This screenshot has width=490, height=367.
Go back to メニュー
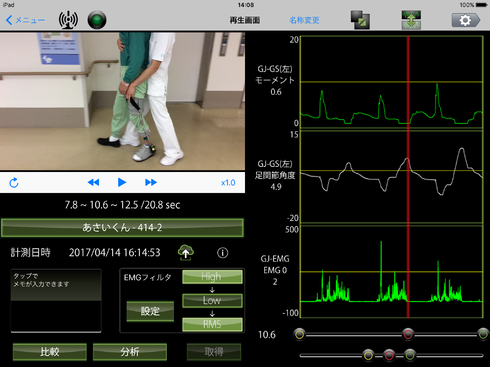pyautogui.click(x=25, y=20)
